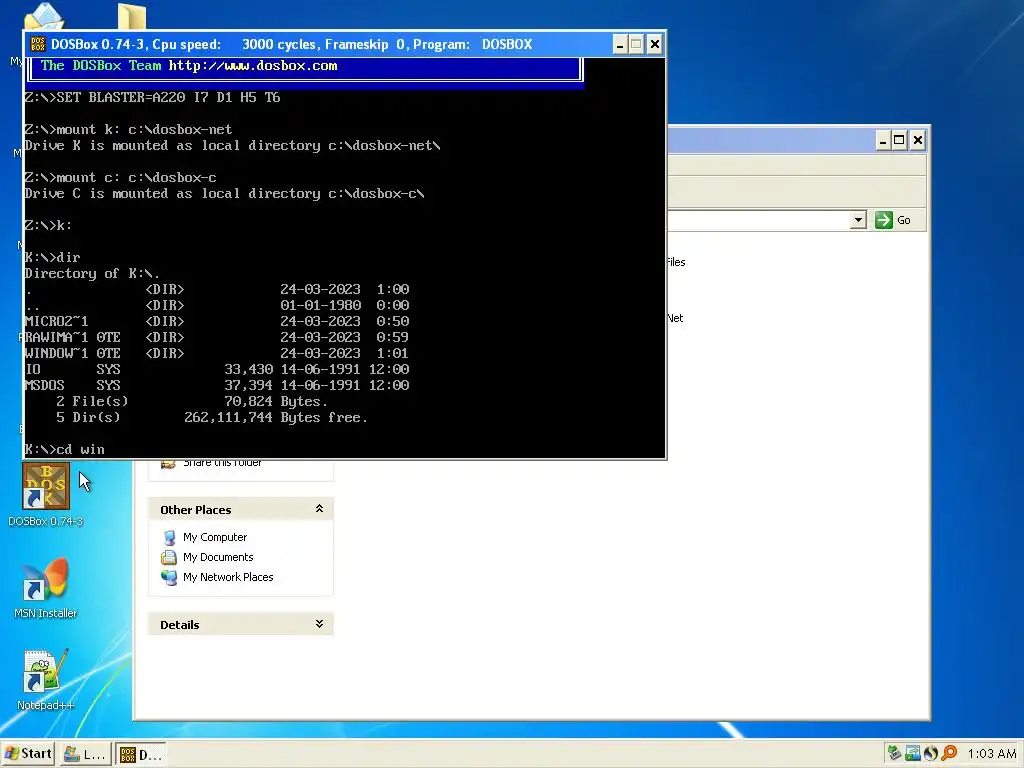Click the DOSBox window title bar icon
This screenshot has height=768, width=1024.
[38, 44]
